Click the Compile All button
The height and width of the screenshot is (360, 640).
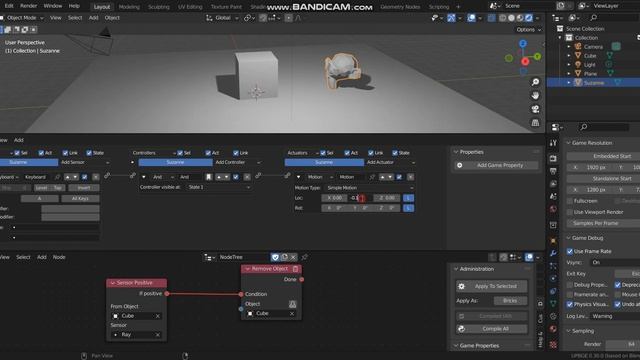click(491, 329)
